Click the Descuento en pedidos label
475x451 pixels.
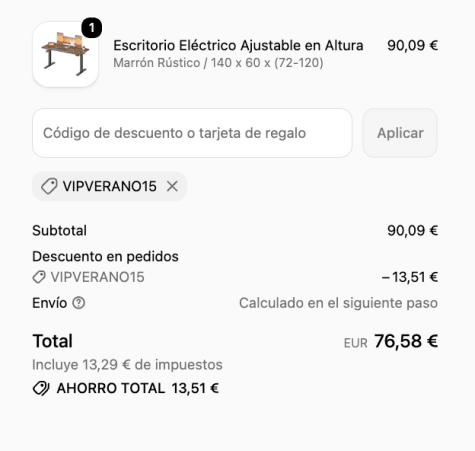[x=105, y=257]
